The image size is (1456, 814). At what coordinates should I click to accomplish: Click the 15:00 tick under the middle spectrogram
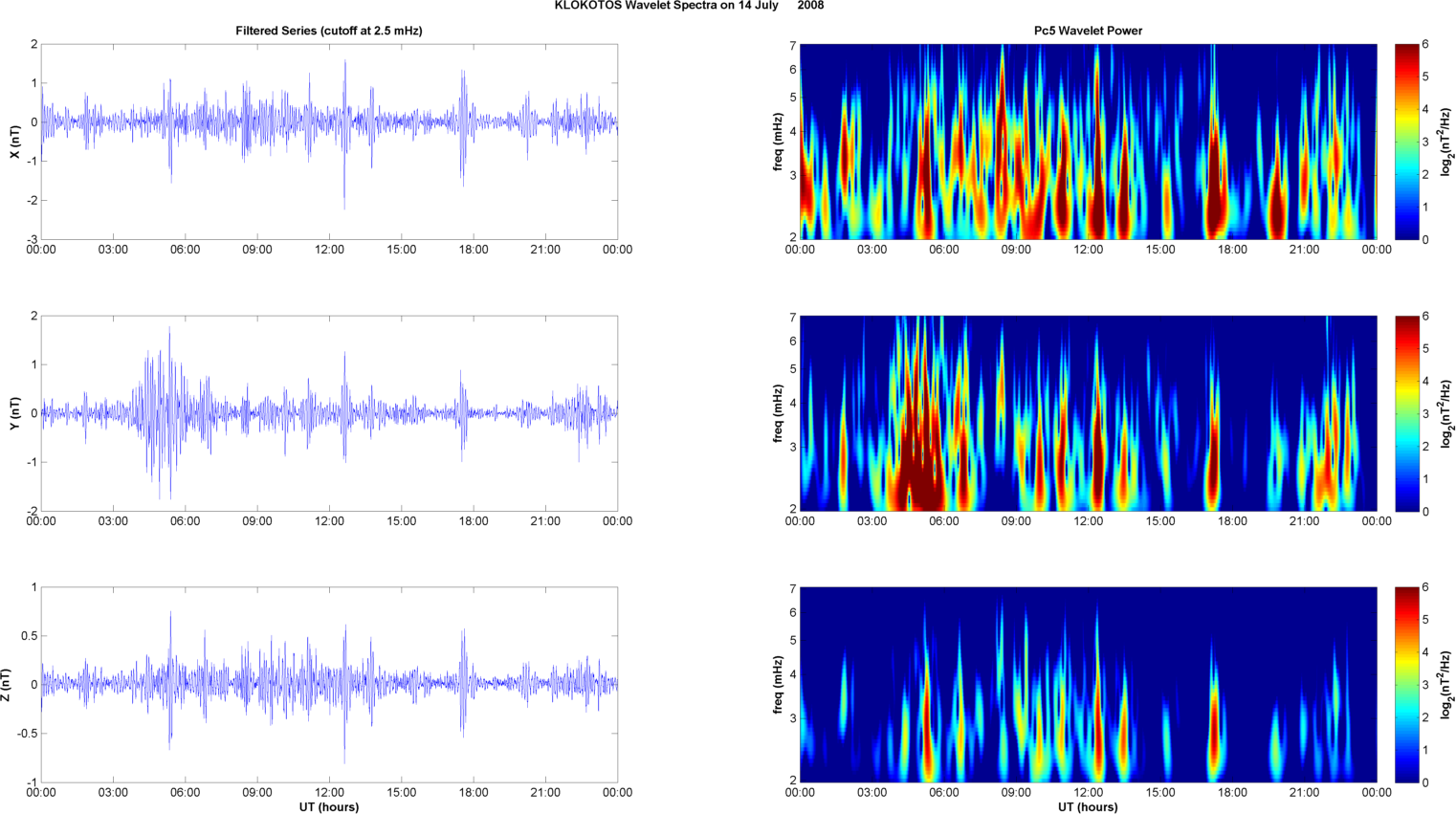pos(1160,521)
